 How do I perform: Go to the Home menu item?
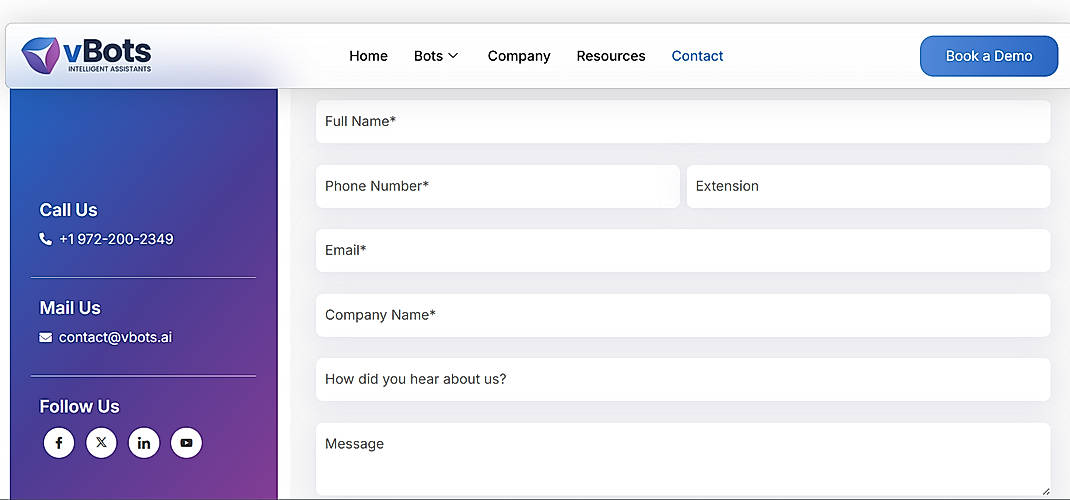pyautogui.click(x=368, y=56)
